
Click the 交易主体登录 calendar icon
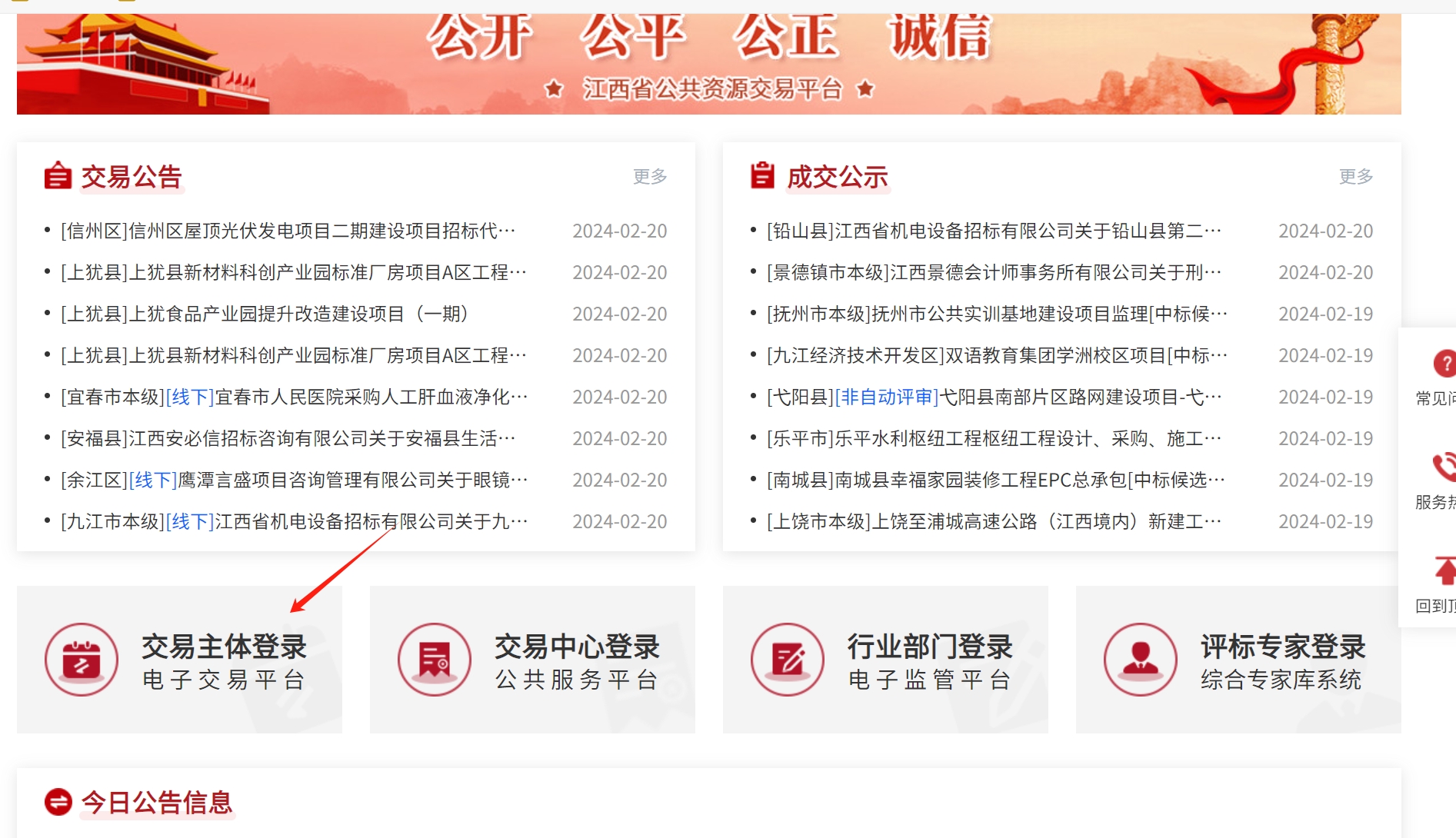82,660
